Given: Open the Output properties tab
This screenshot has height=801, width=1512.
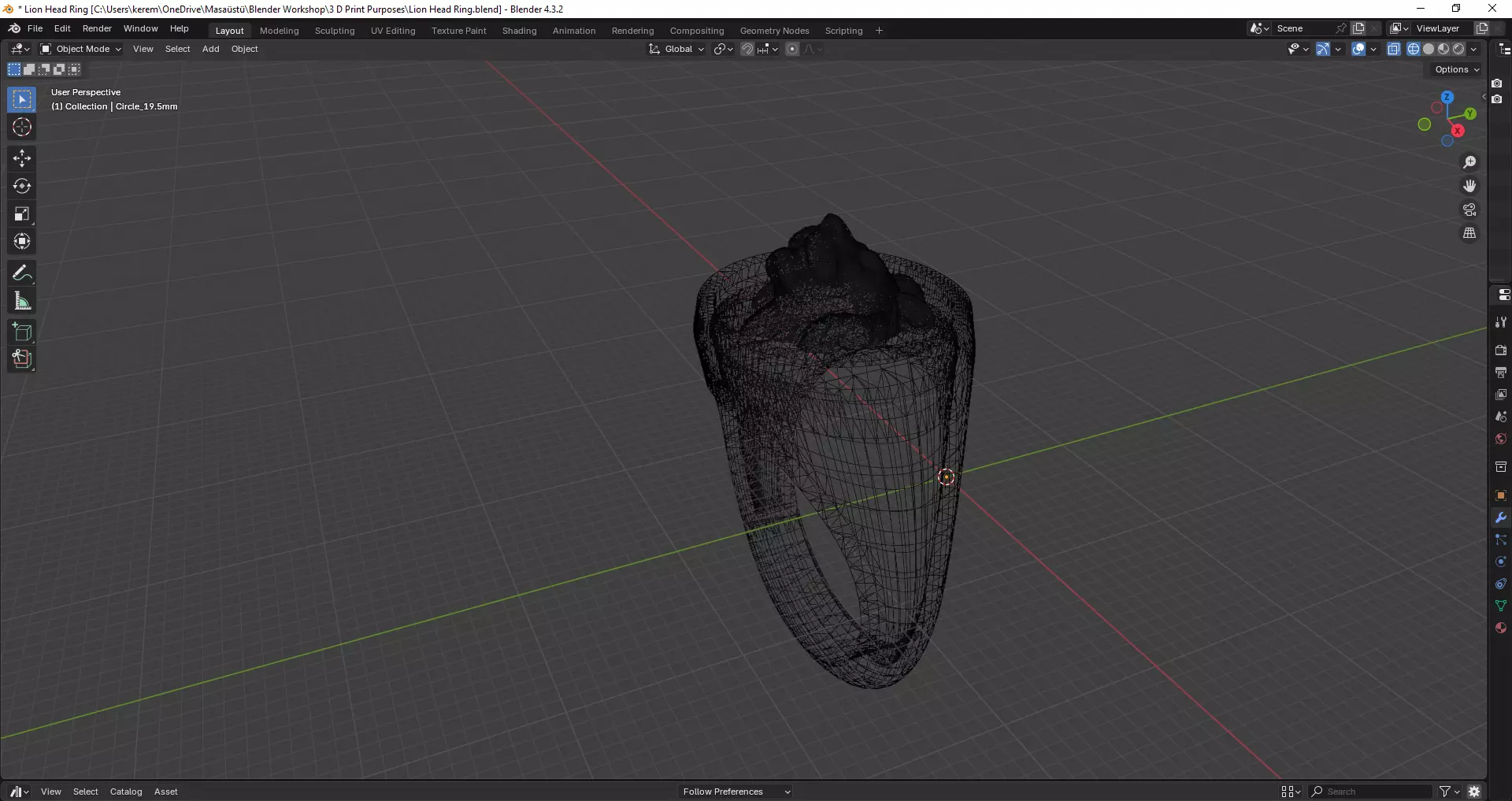Looking at the screenshot, I should pyautogui.click(x=1501, y=372).
